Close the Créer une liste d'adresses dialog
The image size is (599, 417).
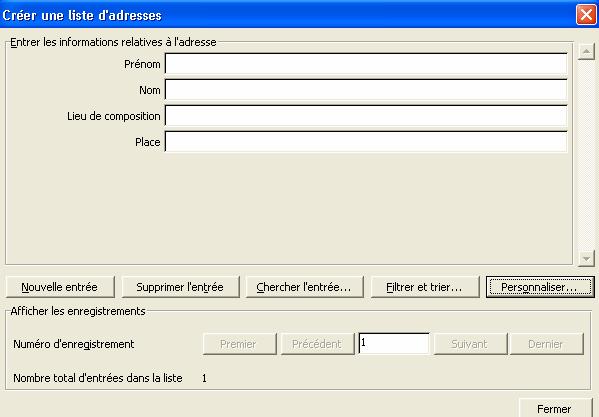pos(586,15)
